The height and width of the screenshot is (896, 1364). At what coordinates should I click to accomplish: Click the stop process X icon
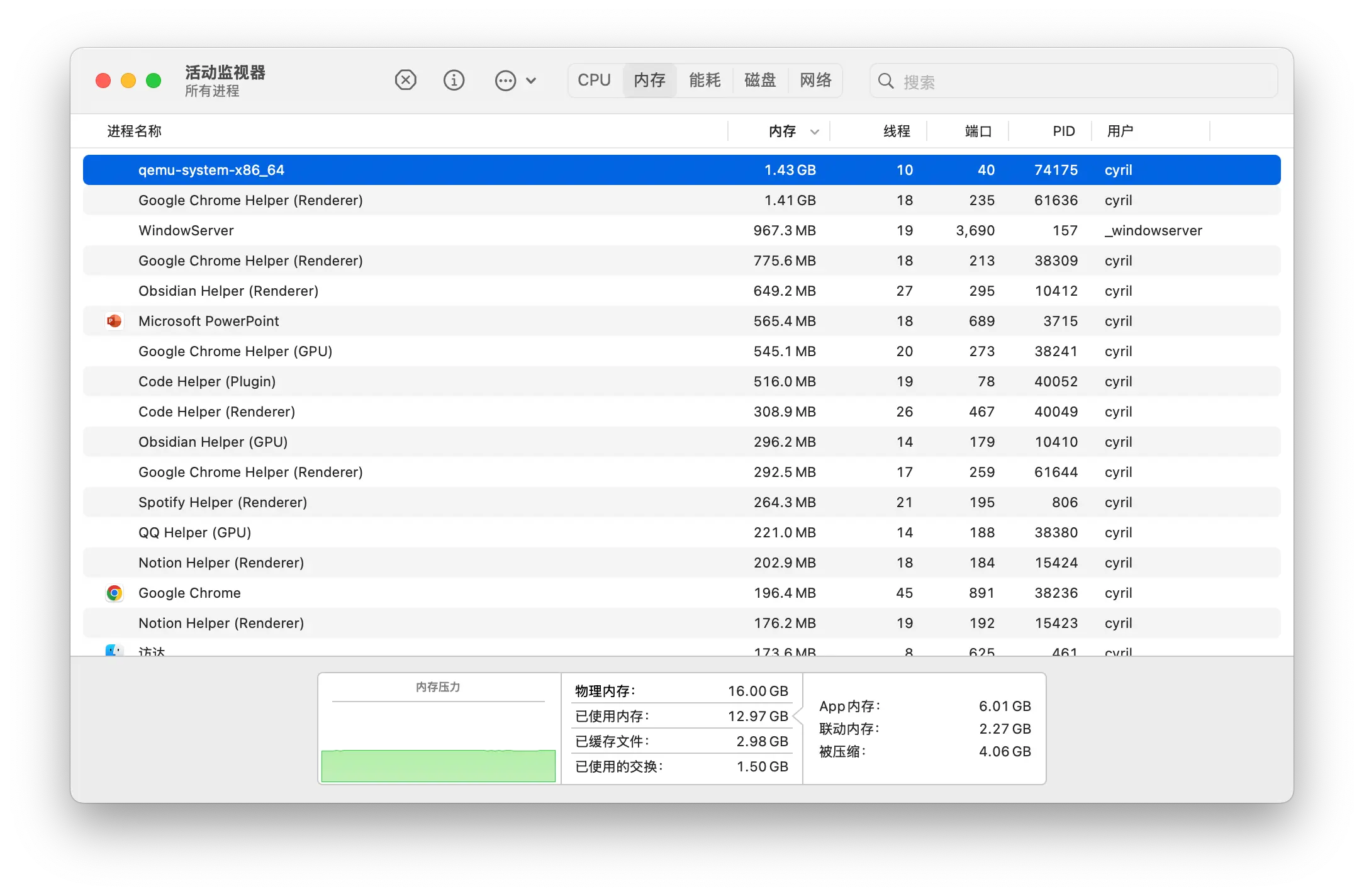coord(406,81)
